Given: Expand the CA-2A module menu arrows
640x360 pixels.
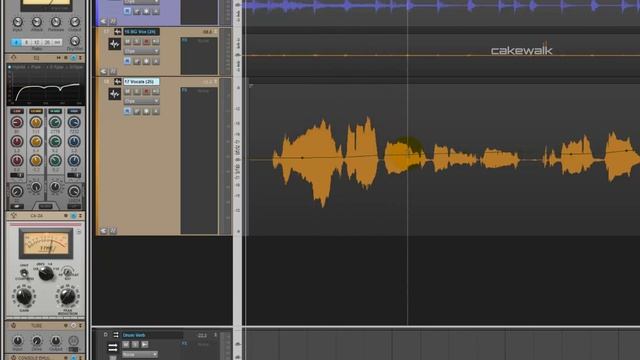Looking at the screenshot, I should [x=80, y=216].
